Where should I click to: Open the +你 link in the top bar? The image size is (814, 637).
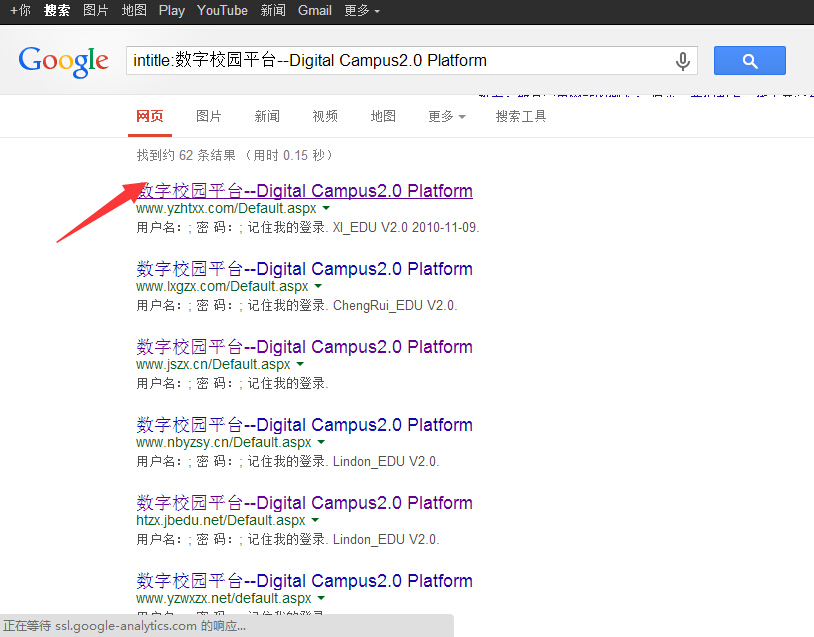(20, 10)
